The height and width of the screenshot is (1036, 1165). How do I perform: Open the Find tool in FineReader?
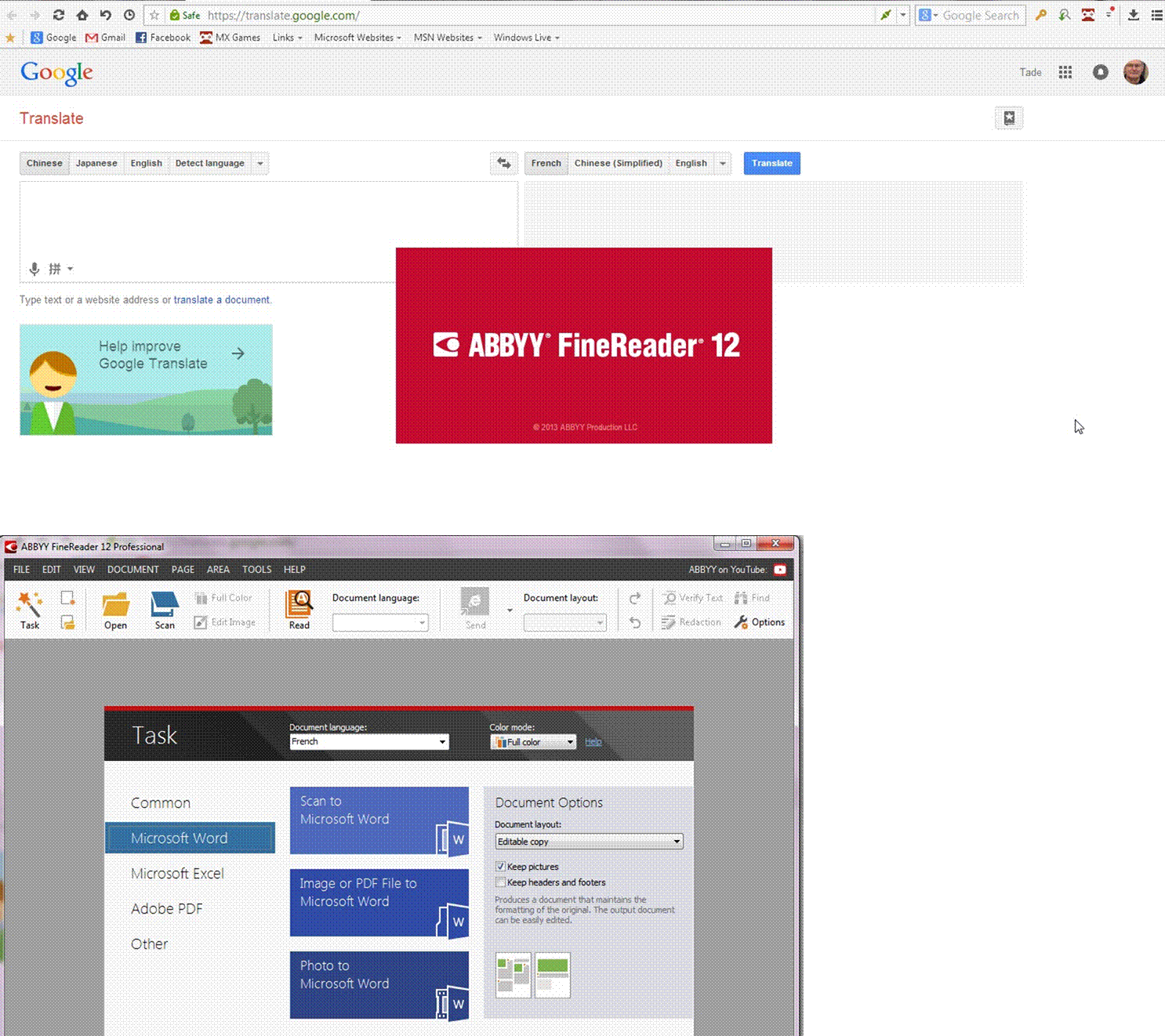point(752,598)
